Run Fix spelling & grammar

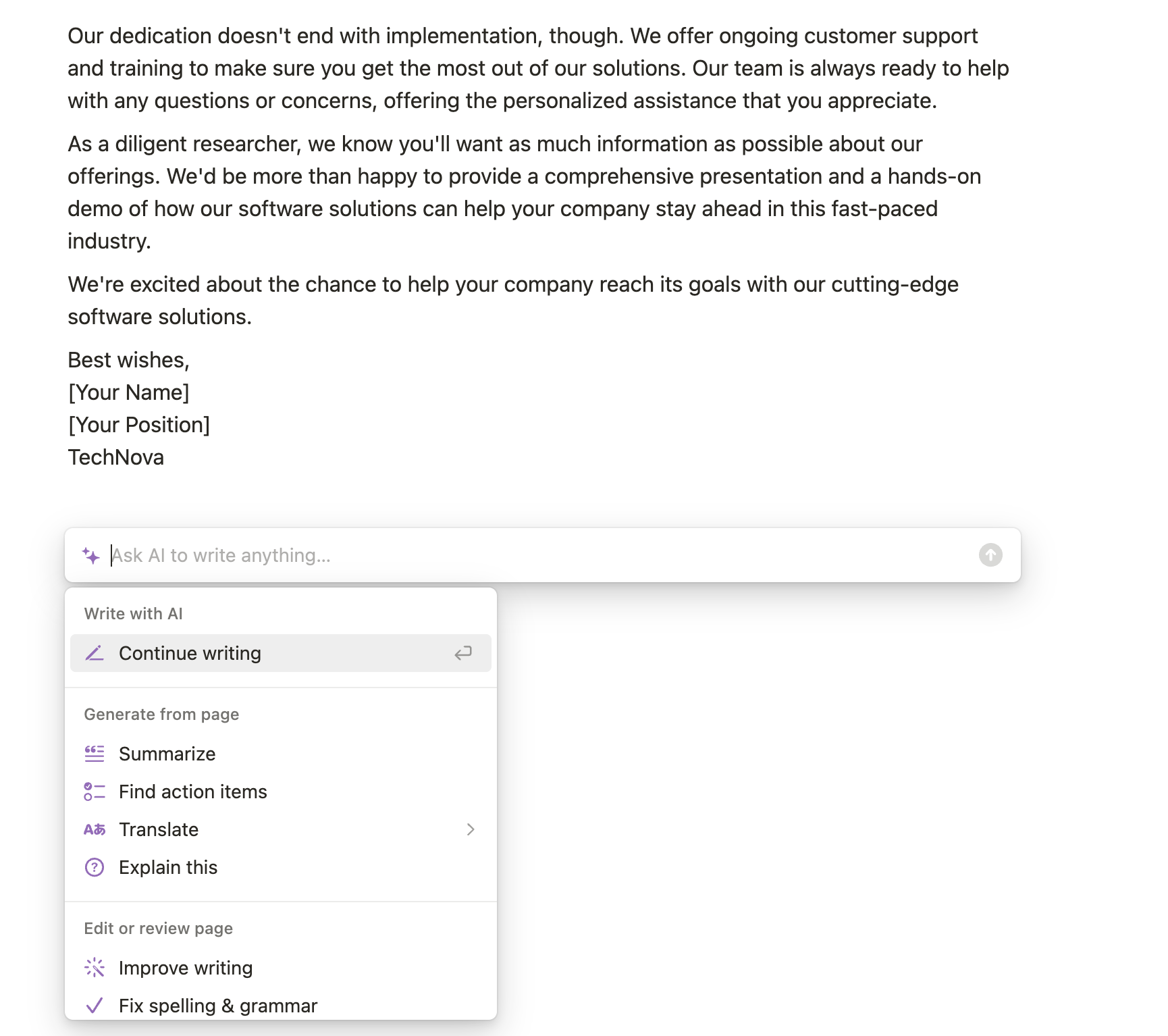click(x=218, y=1006)
